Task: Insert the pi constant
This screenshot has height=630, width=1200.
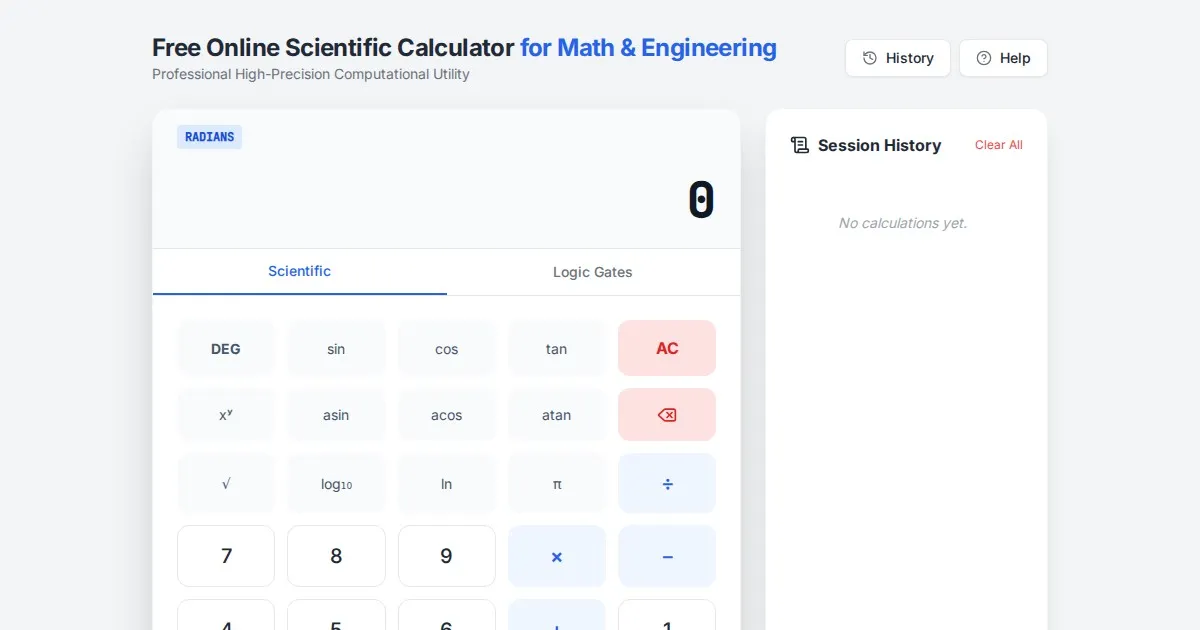Action: [557, 484]
